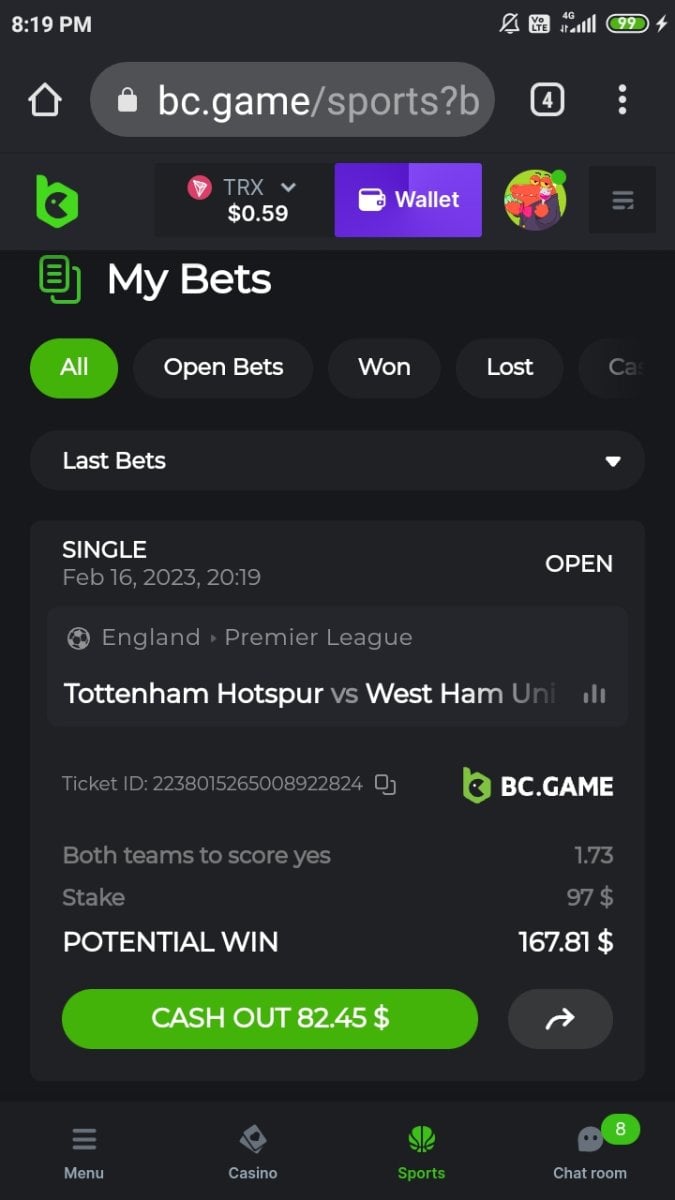Tap the browser address bar

[x=292, y=100]
